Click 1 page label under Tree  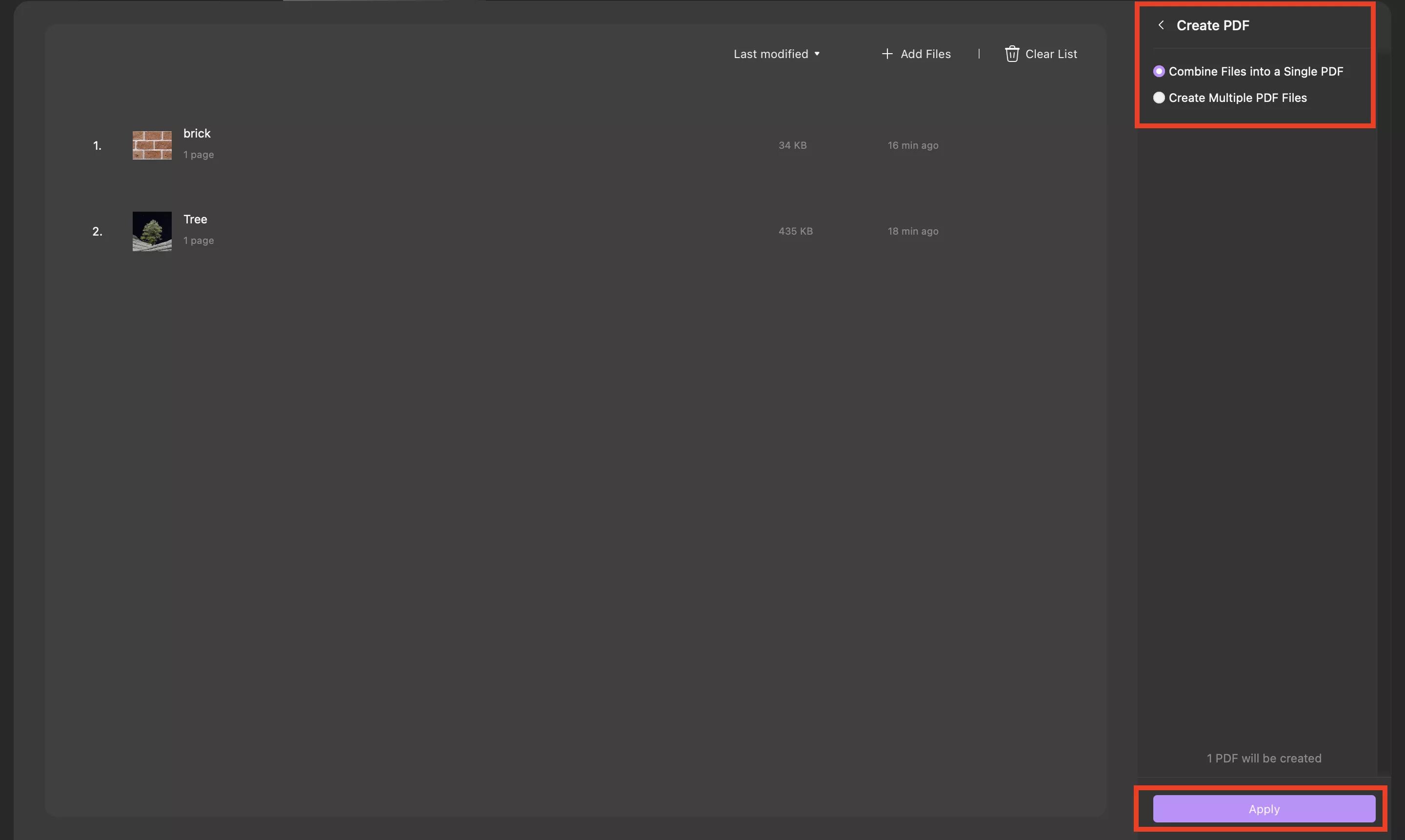tap(198, 240)
